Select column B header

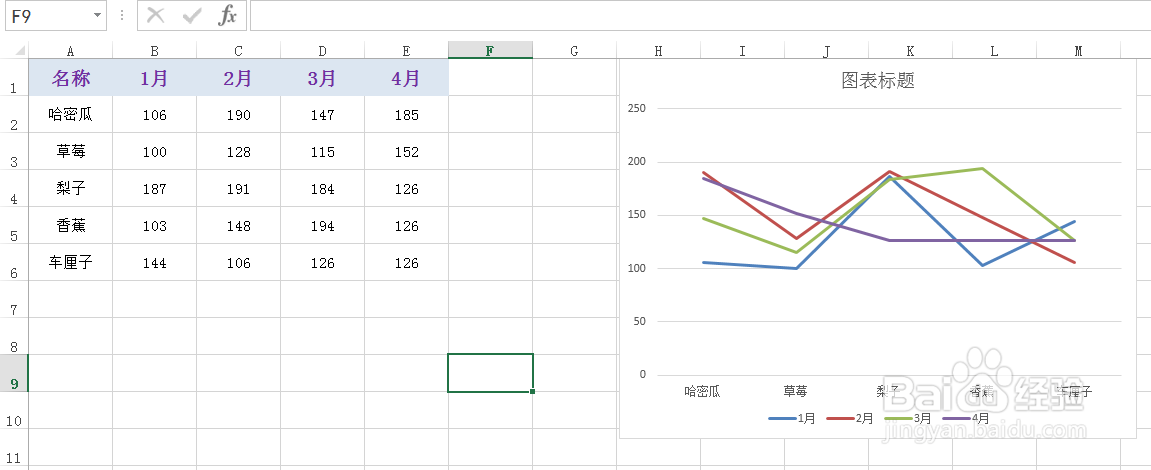pos(154,51)
